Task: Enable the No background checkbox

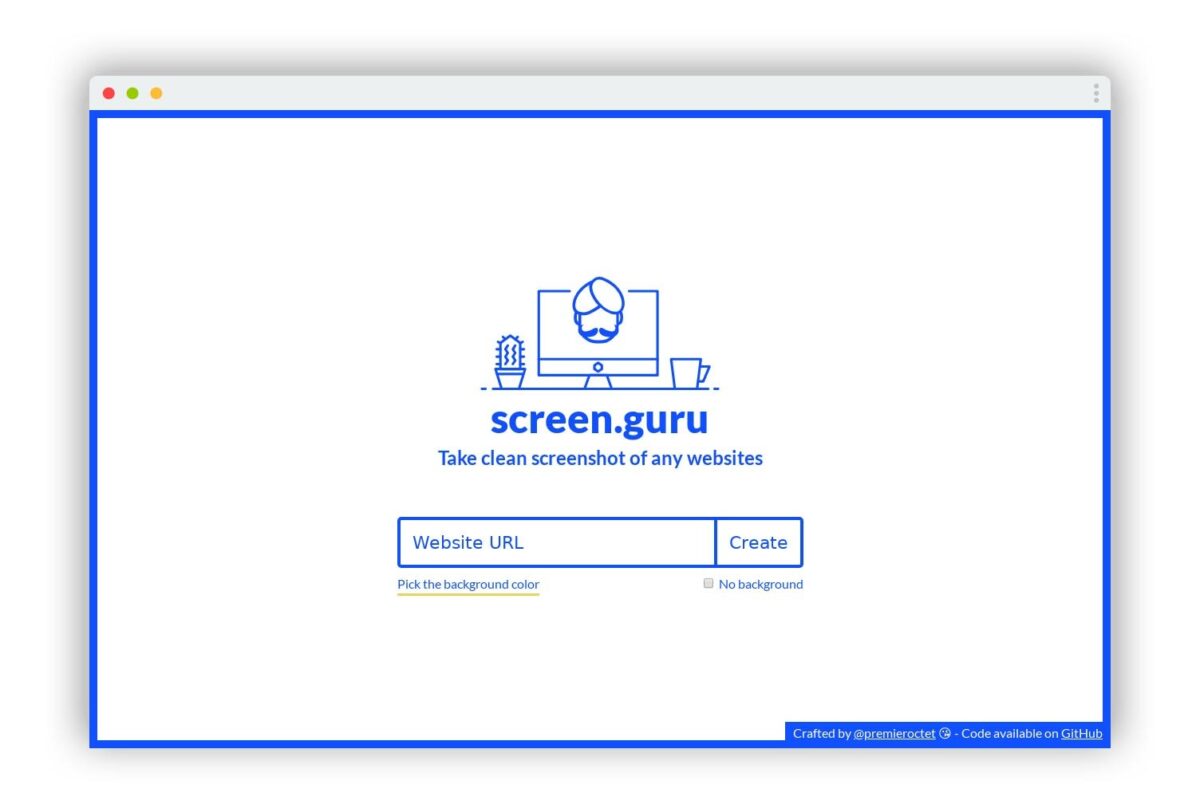Action: click(708, 583)
